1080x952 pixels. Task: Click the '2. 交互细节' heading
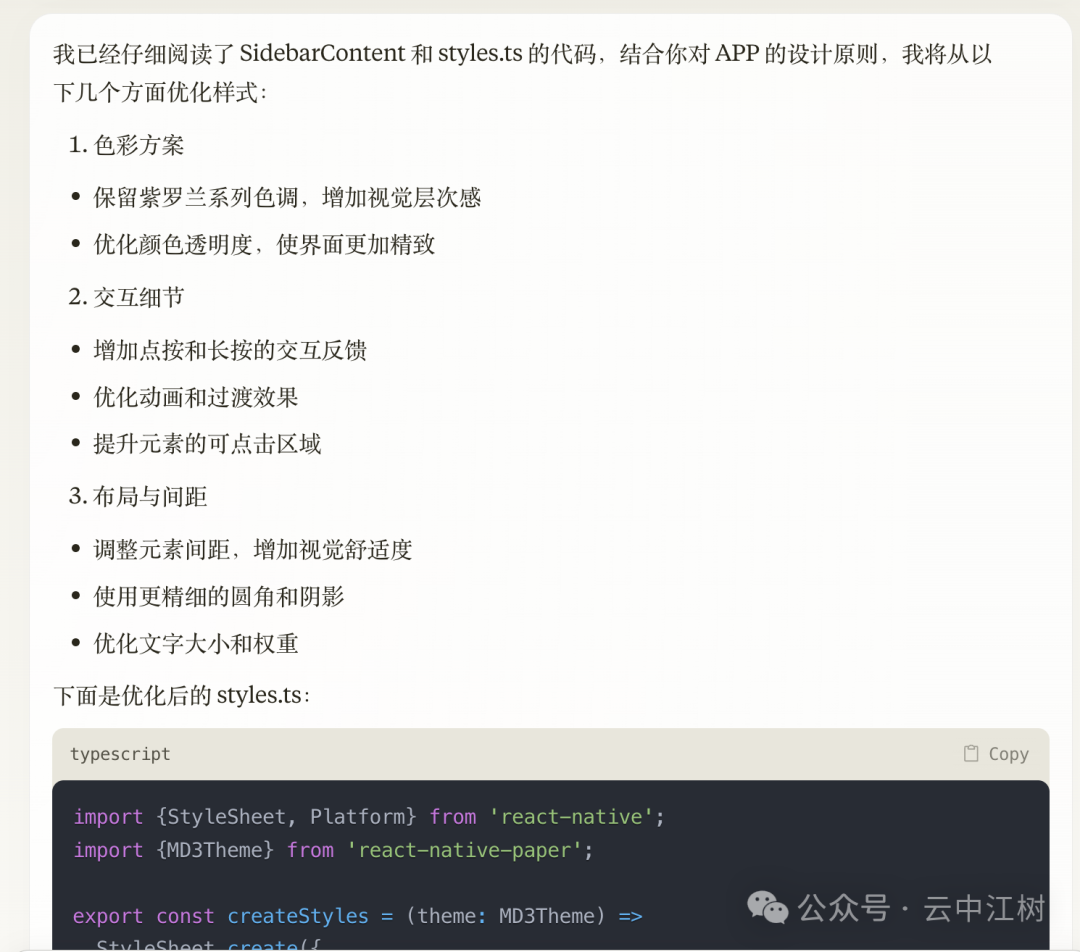pyautogui.click(x=127, y=297)
